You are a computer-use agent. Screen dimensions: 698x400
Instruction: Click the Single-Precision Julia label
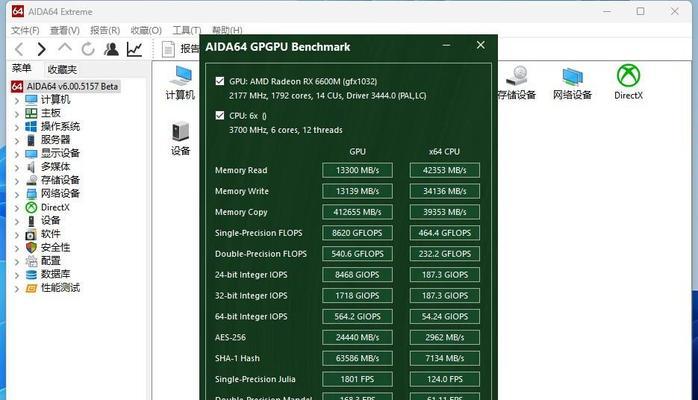255,380
